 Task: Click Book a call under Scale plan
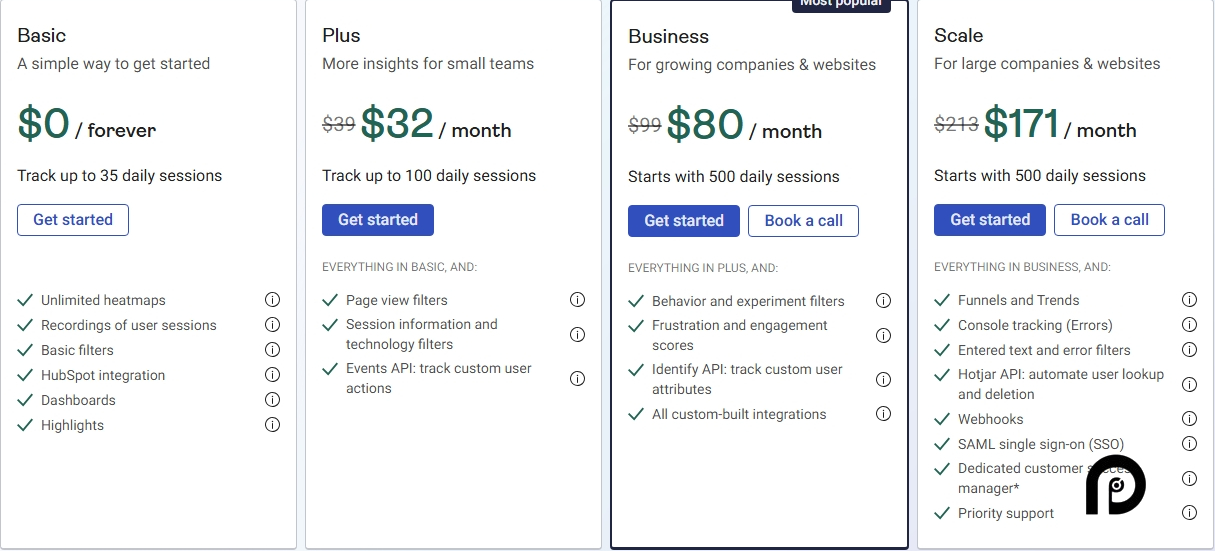point(1110,220)
